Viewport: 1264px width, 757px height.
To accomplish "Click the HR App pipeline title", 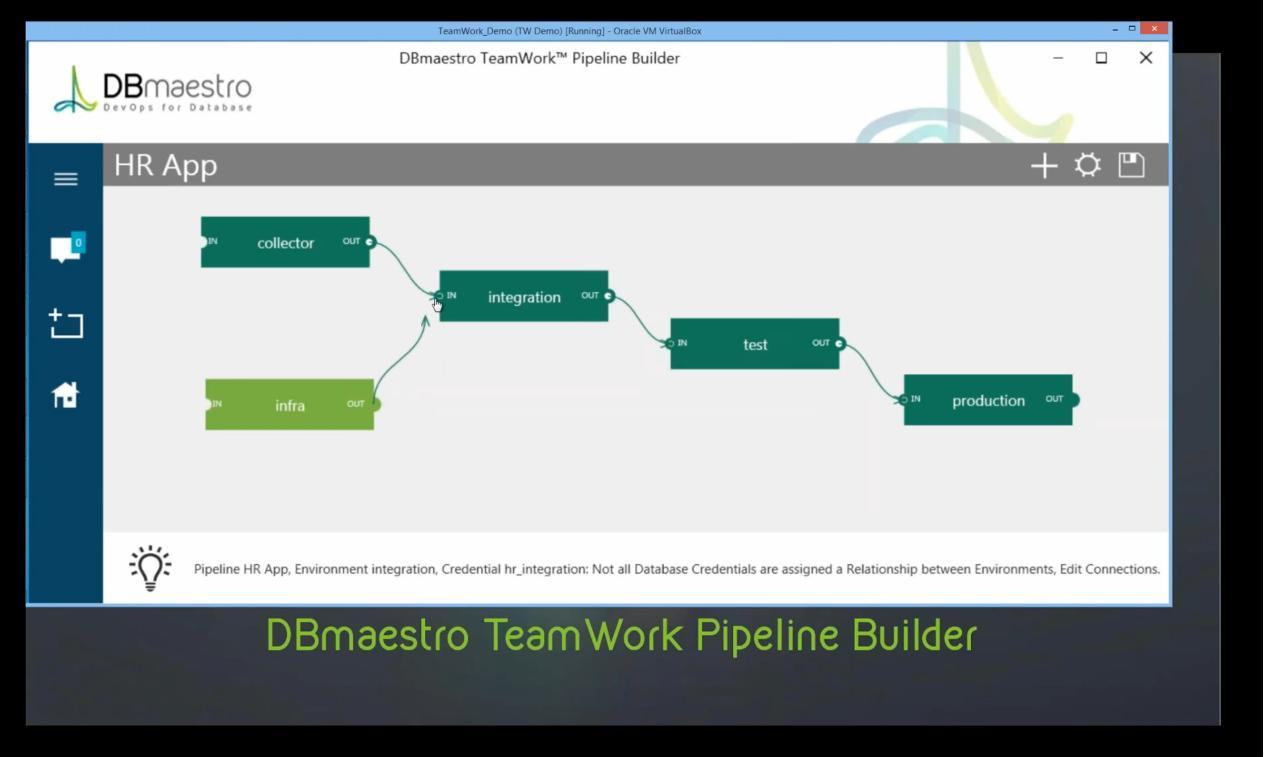I will 166,165.
